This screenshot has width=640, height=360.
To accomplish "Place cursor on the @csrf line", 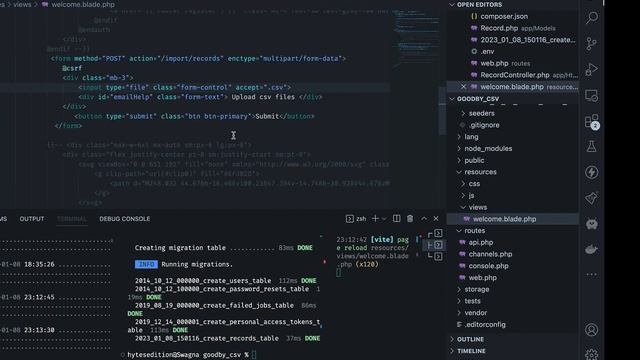I will (x=72, y=68).
